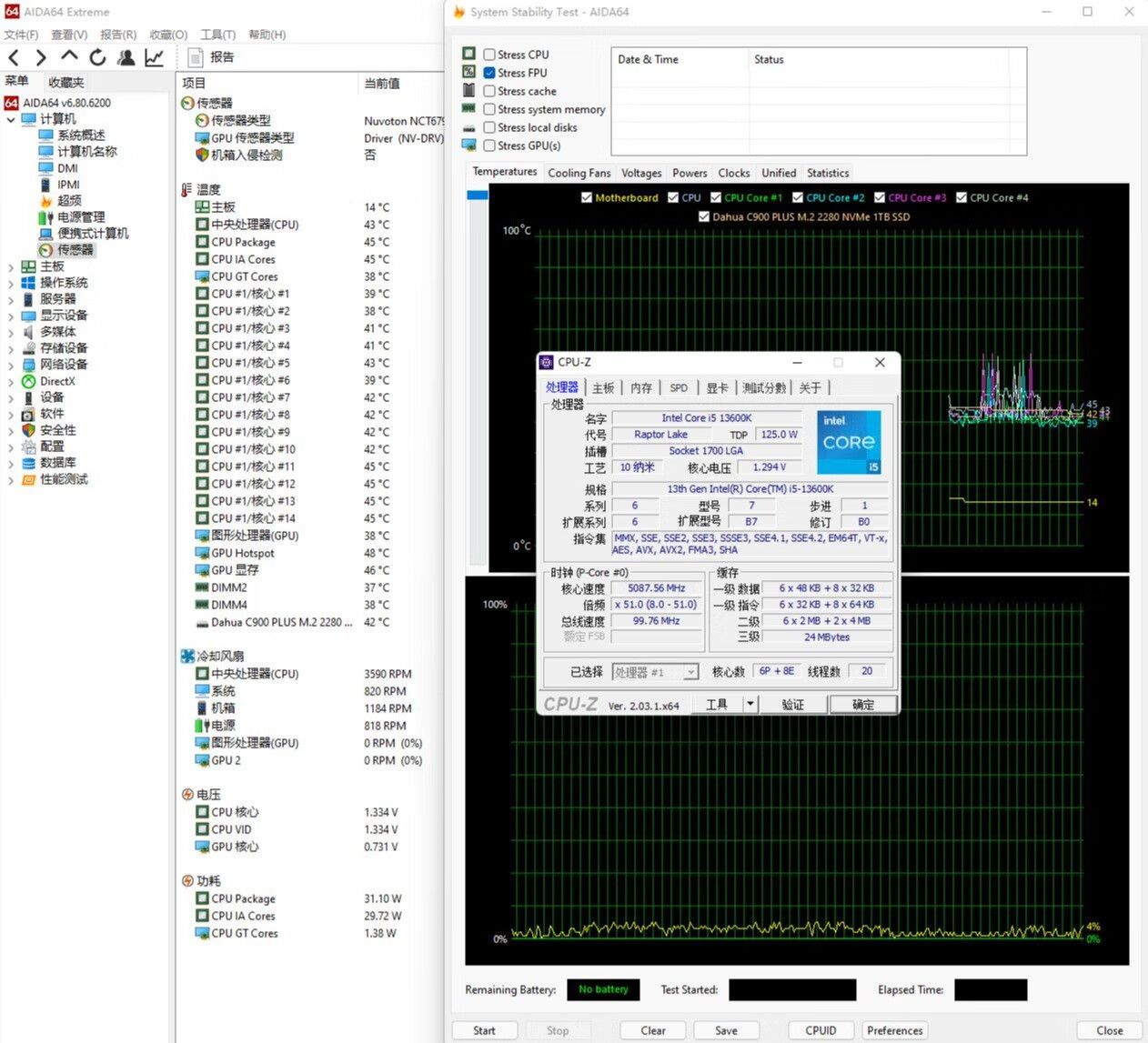The image size is (1148, 1043).
Task: Expand the 主板 tree node
Action: click(x=10, y=267)
